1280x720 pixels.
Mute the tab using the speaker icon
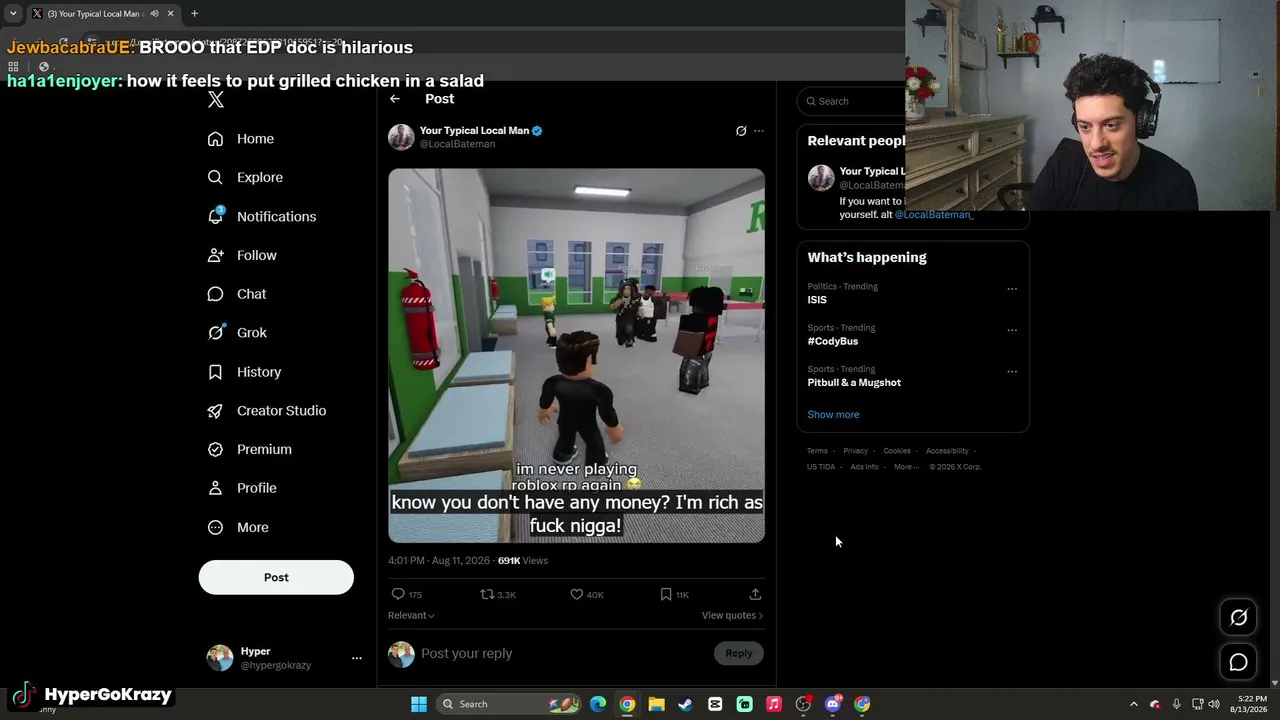click(x=154, y=14)
